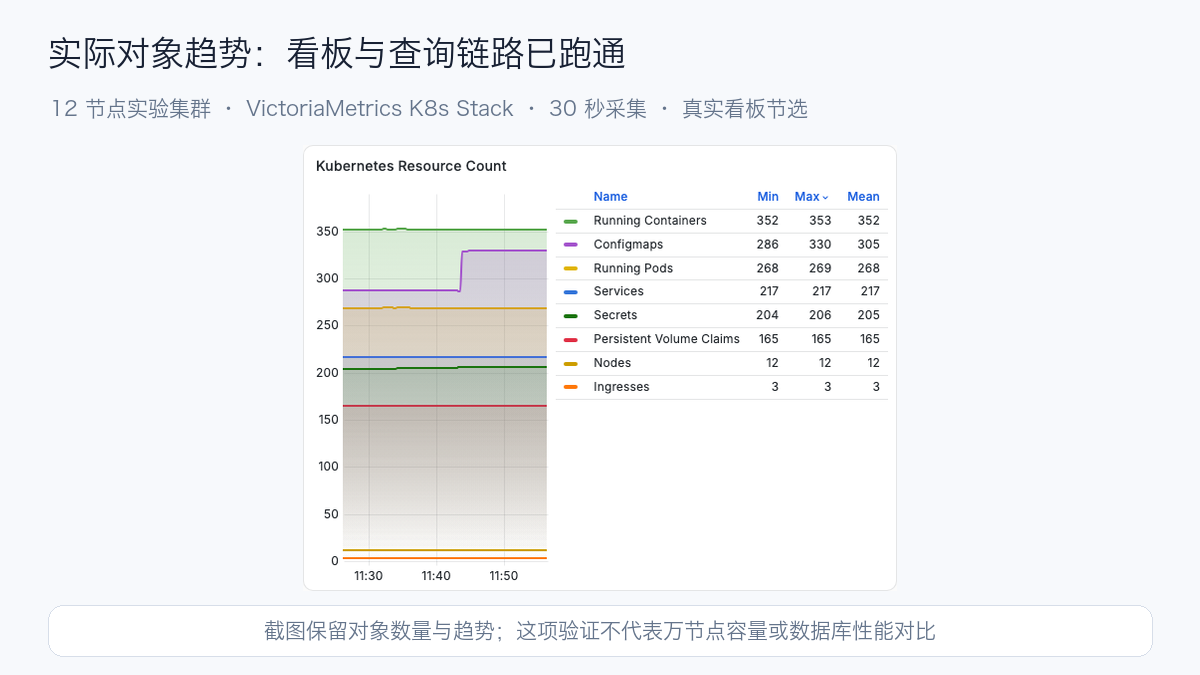Click the Secrets Max value 206
The height and width of the screenshot is (675, 1200).
click(x=820, y=316)
